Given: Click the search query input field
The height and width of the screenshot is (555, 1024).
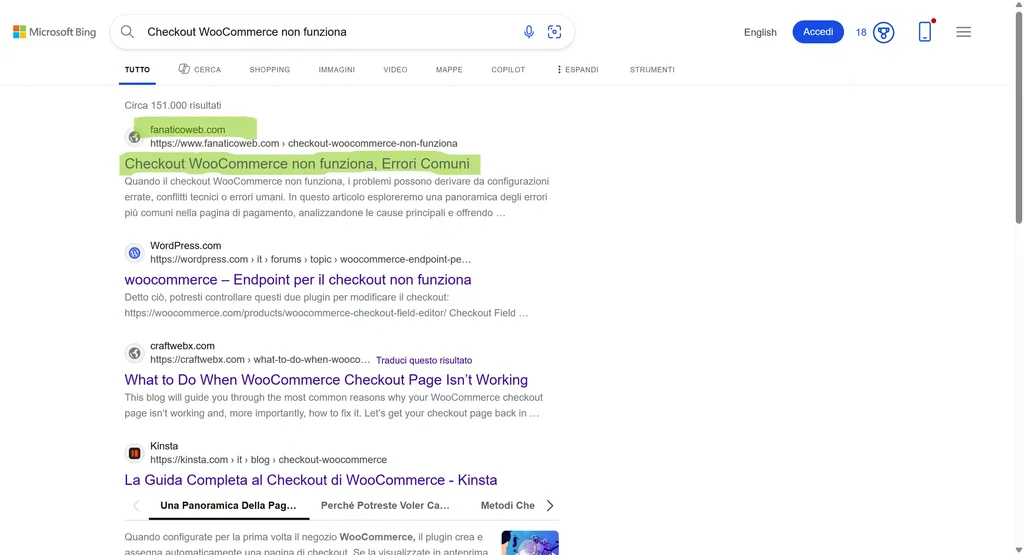Looking at the screenshot, I should [330, 32].
